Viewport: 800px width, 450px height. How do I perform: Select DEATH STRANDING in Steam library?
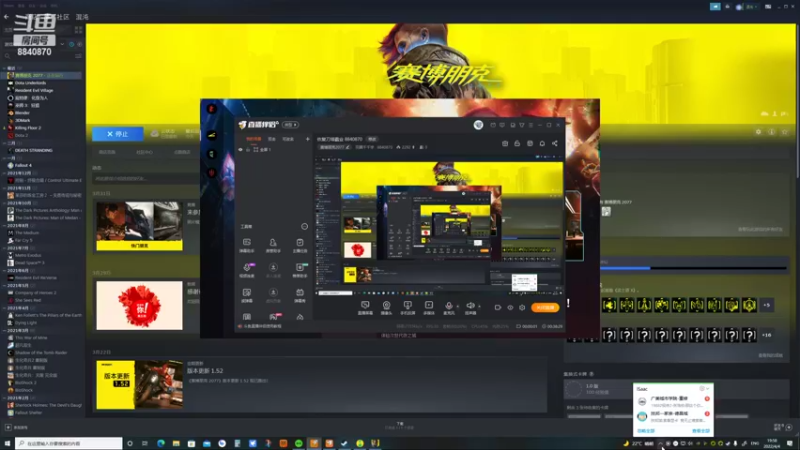[x=34, y=151]
